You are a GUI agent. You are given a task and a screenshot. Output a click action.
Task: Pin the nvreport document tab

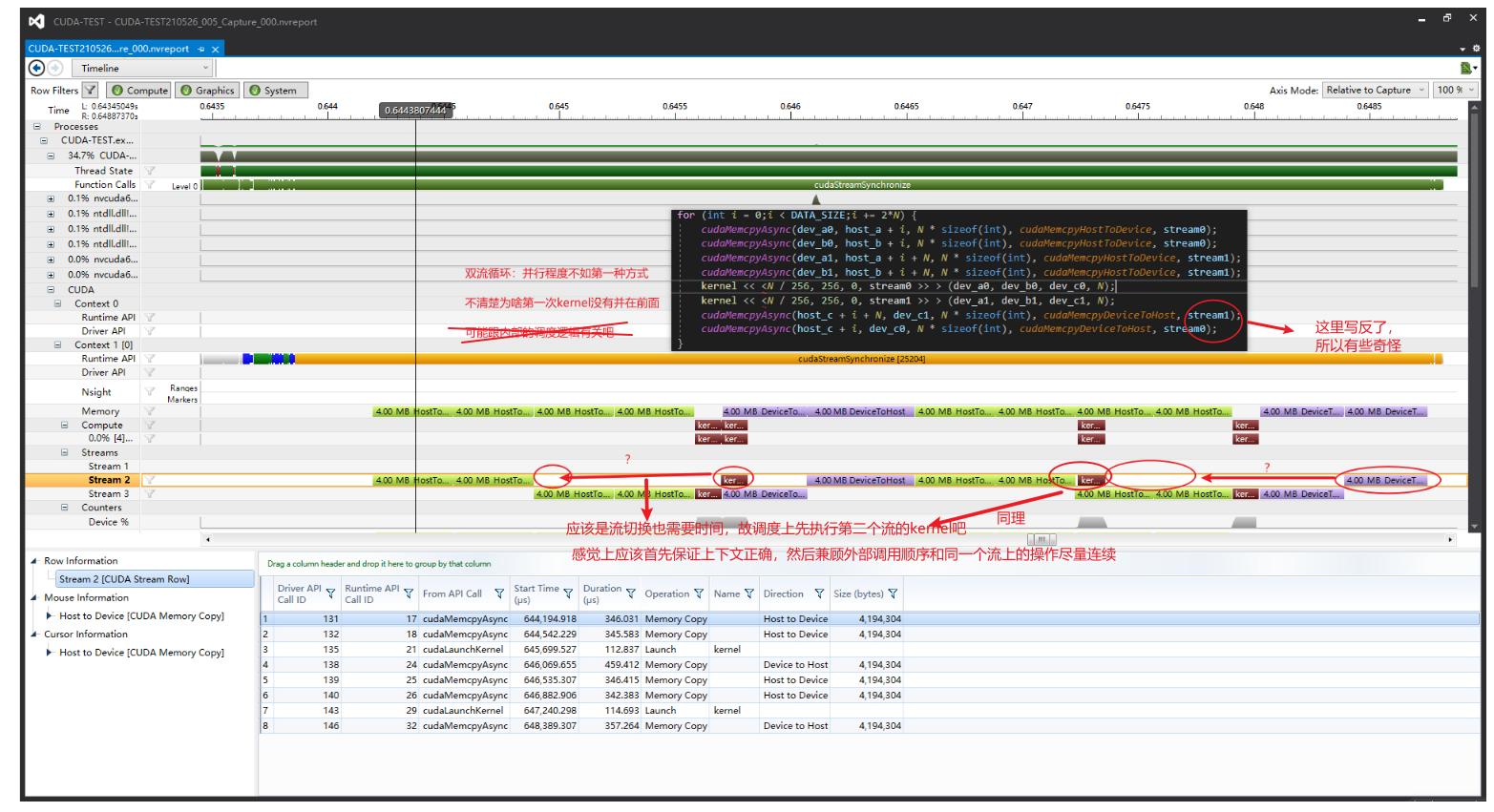(x=200, y=49)
